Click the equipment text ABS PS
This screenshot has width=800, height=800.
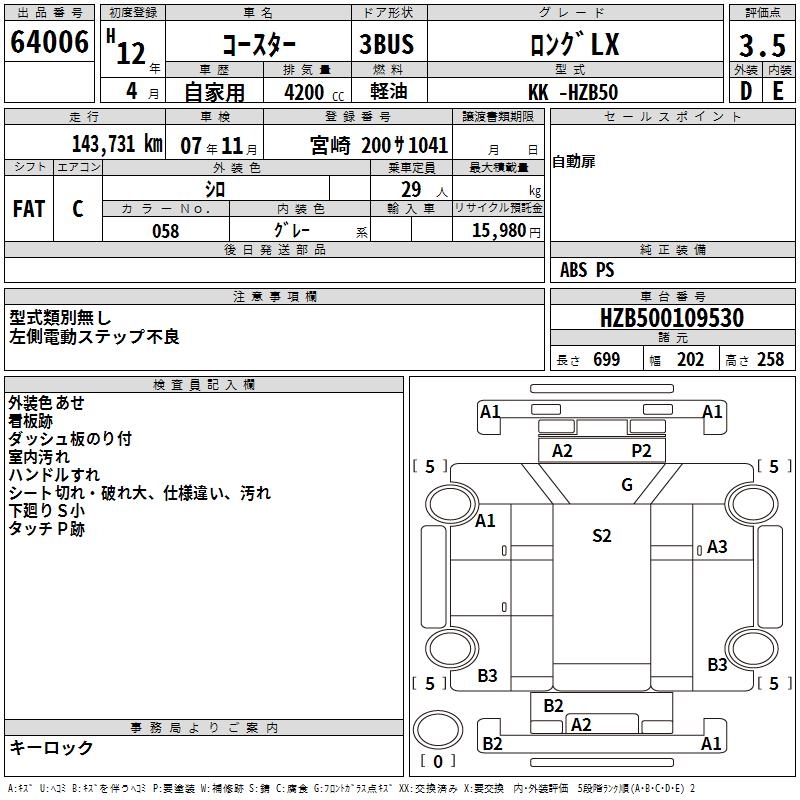(587, 270)
